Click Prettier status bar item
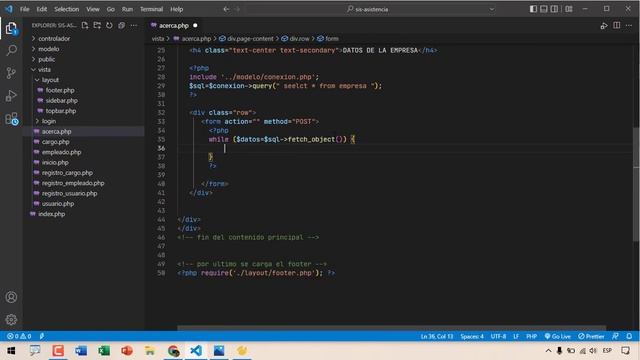 (x=591, y=336)
